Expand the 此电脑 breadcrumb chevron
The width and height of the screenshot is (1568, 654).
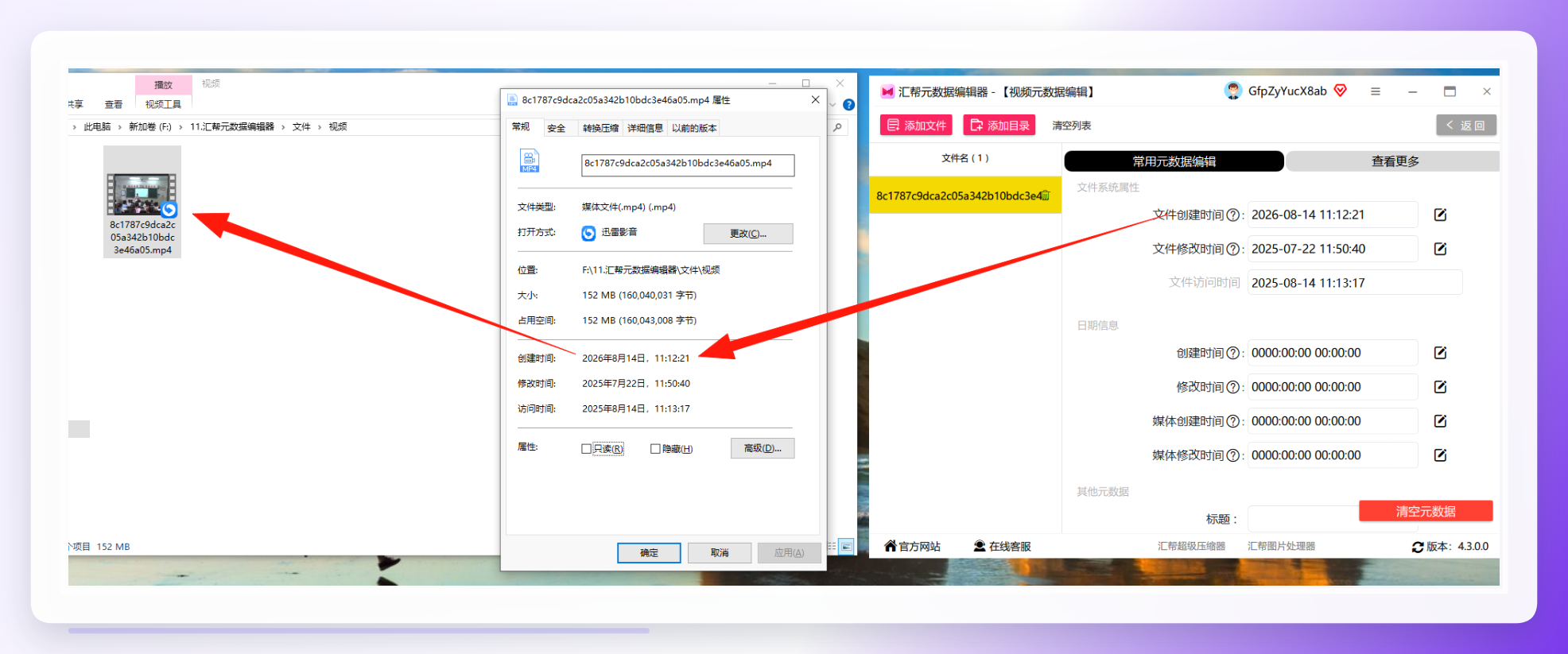pos(121,127)
